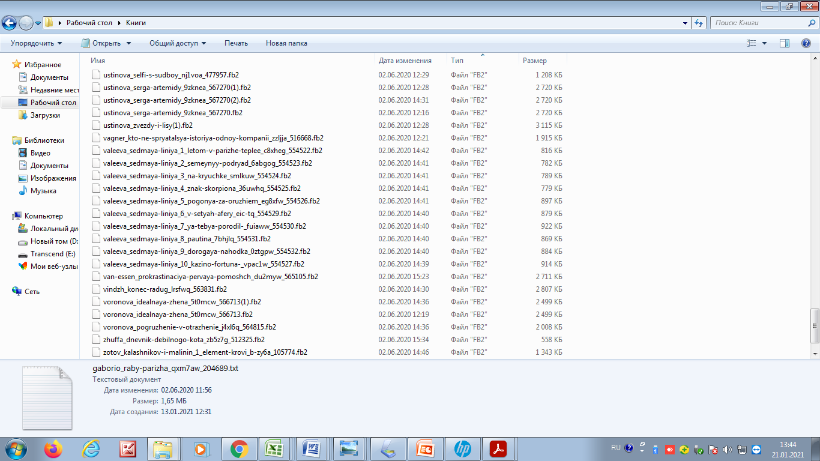Sort by the Дата изменения column header
The height and width of the screenshot is (461, 820).
pos(405,61)
